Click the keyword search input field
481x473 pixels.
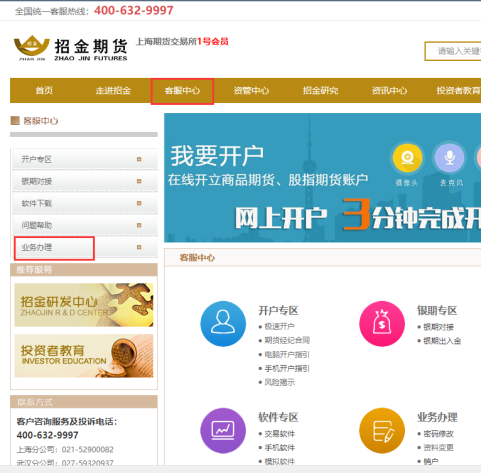[453, 51]
